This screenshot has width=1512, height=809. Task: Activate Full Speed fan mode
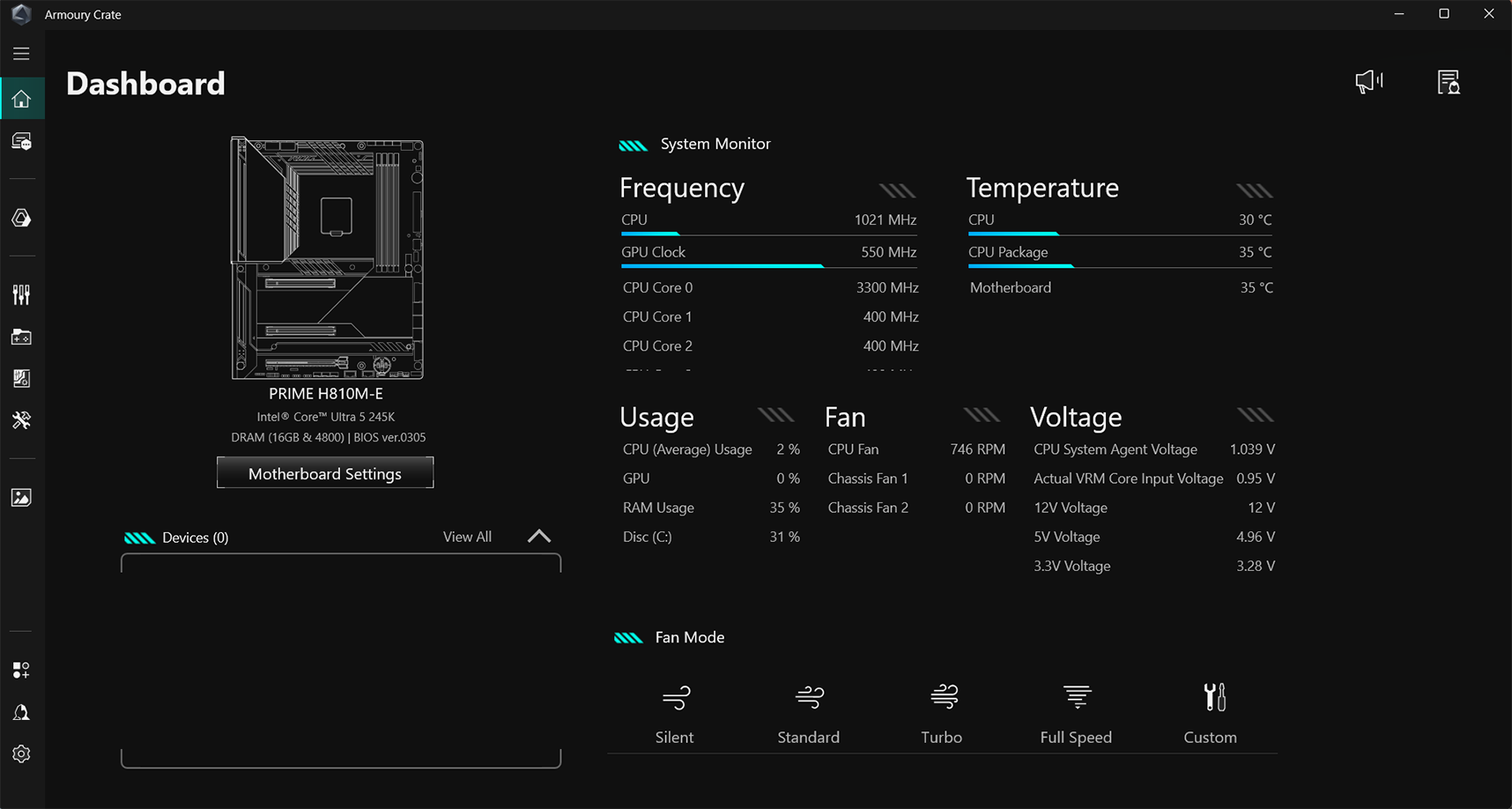tap(1076, 712)
